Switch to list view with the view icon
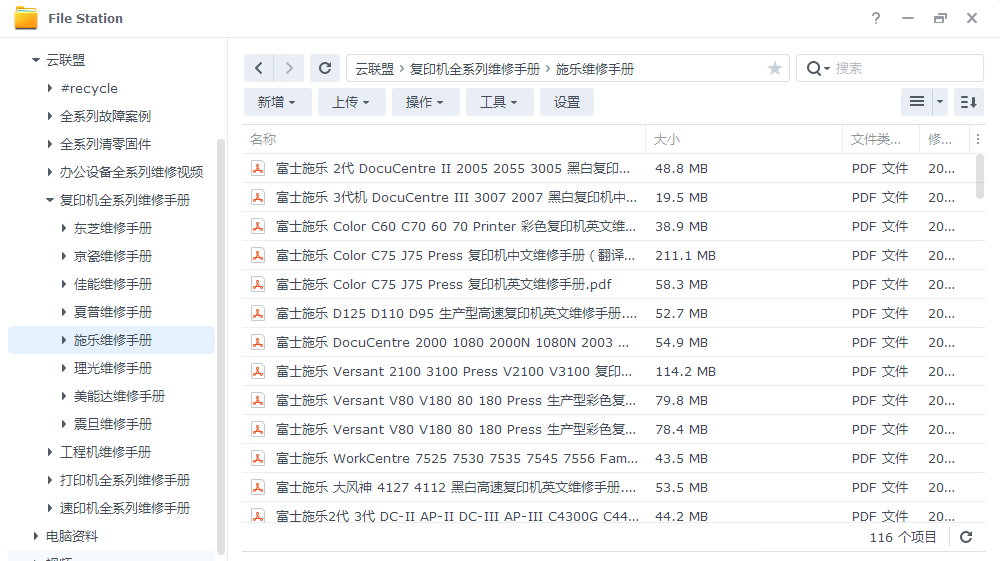The image size is (1000, 561). (x=916, y=101)
